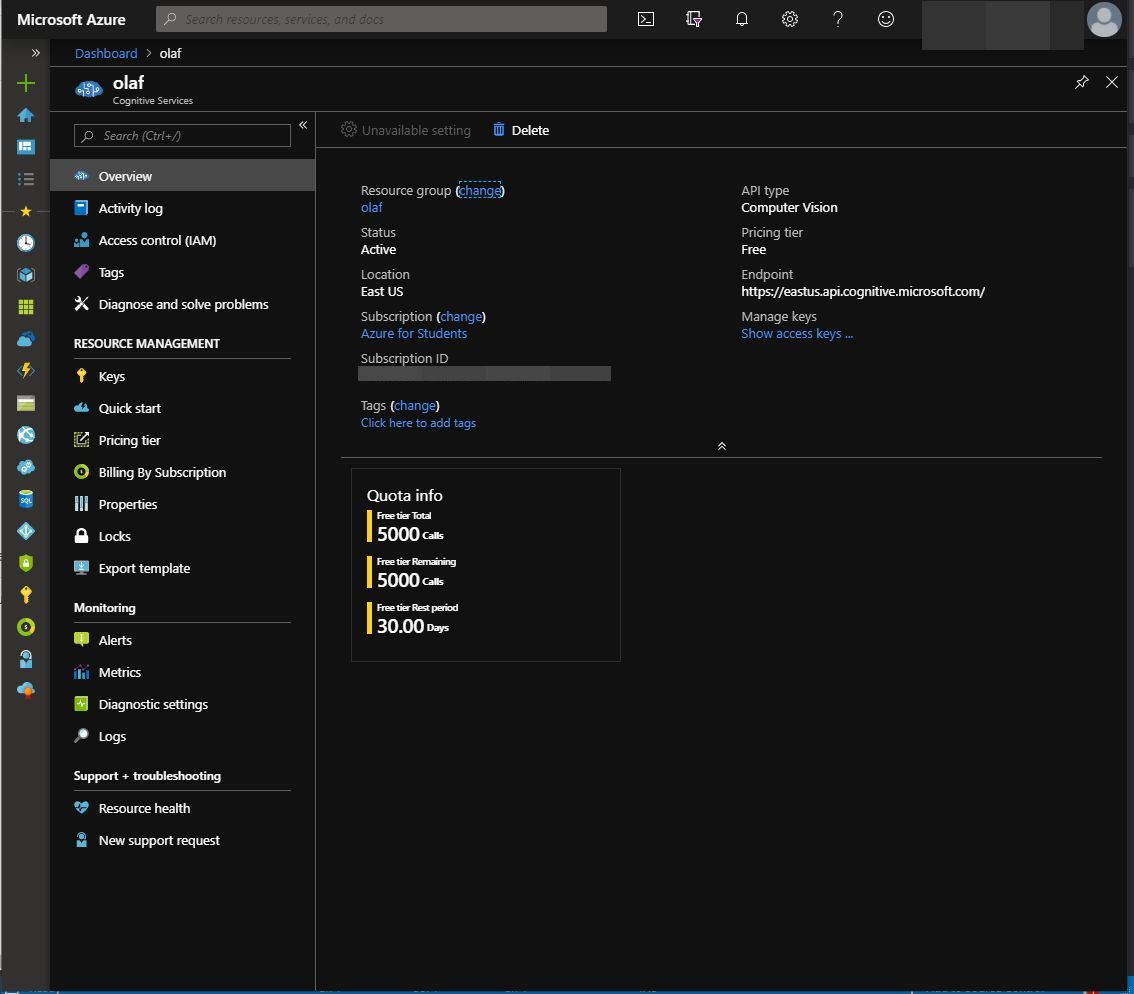
Task: Open Diagnose and solve problems
Action: click(182, 304)
